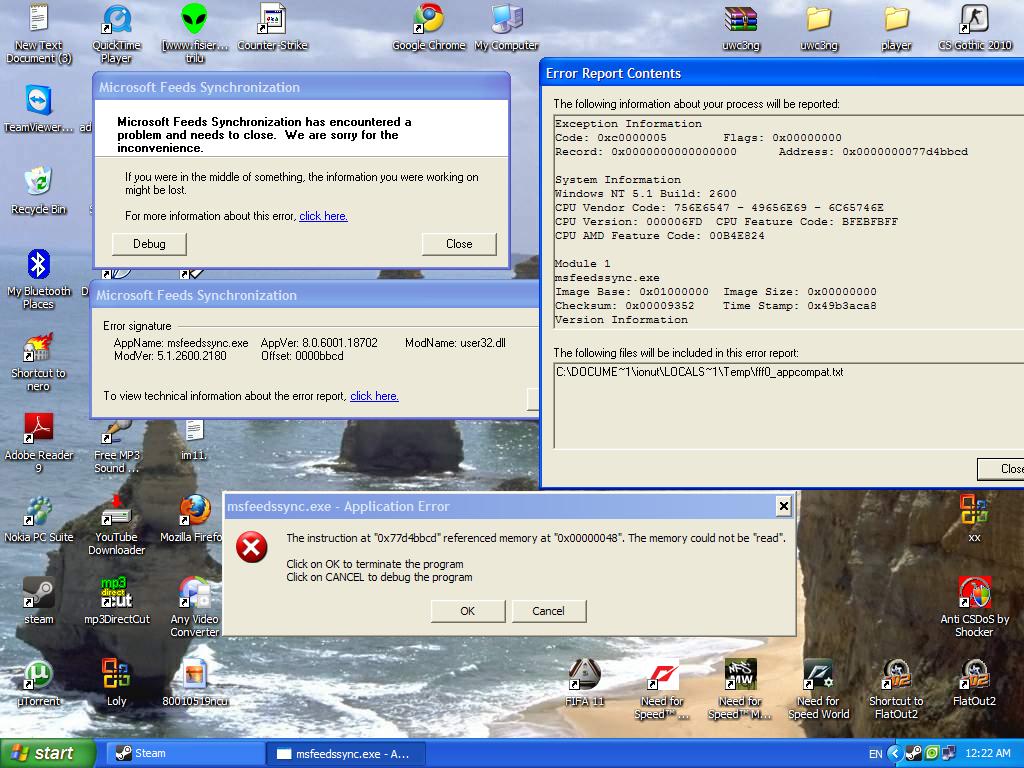Click µTorrent tray icon

pos(932,754)
